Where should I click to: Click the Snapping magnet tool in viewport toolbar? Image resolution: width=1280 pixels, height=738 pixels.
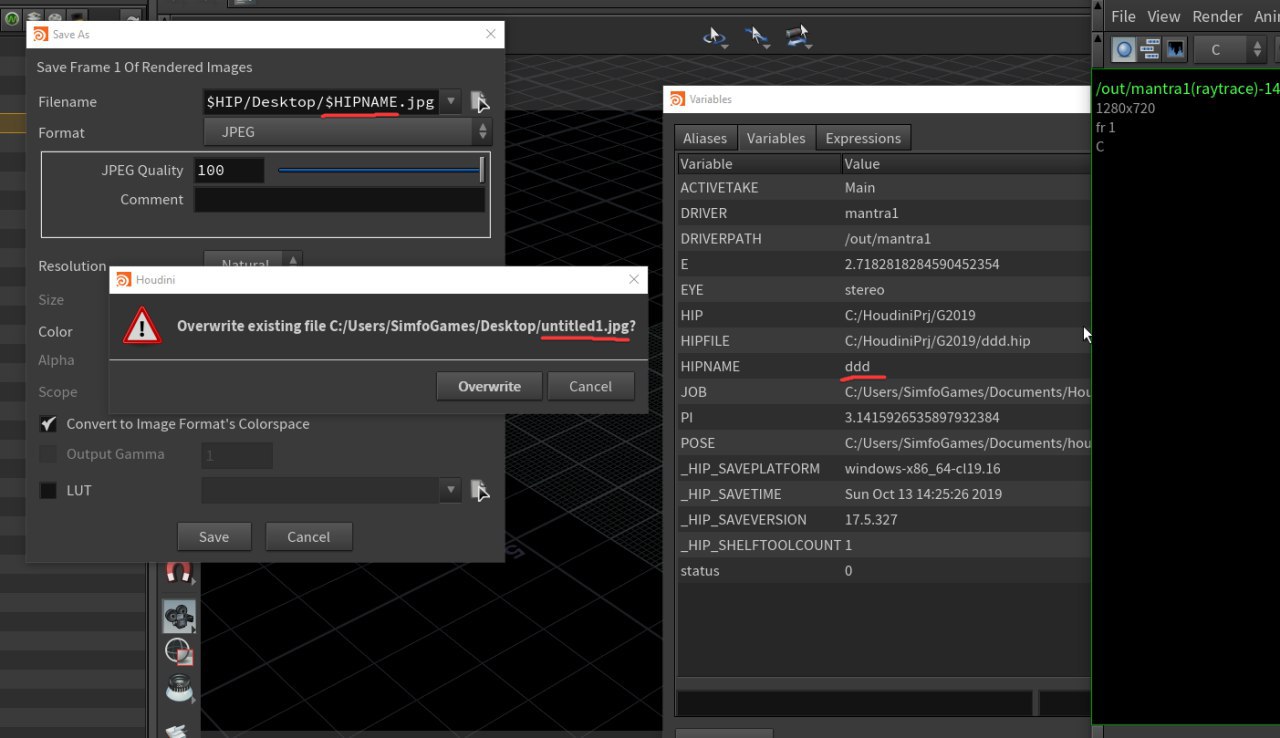179,572
